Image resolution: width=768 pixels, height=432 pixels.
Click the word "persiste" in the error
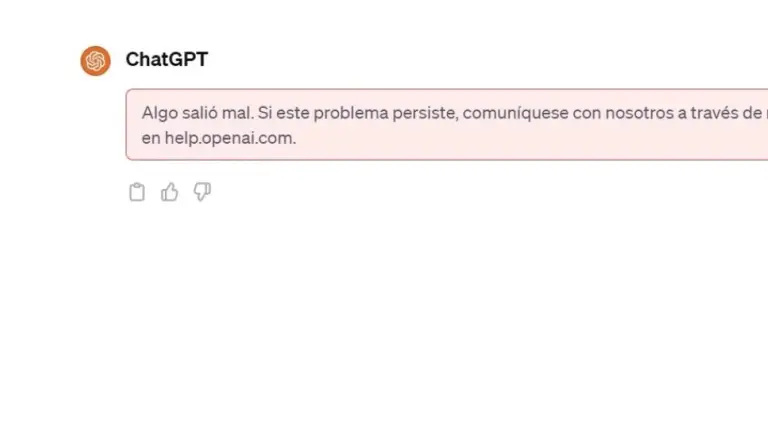coord(424,113)
